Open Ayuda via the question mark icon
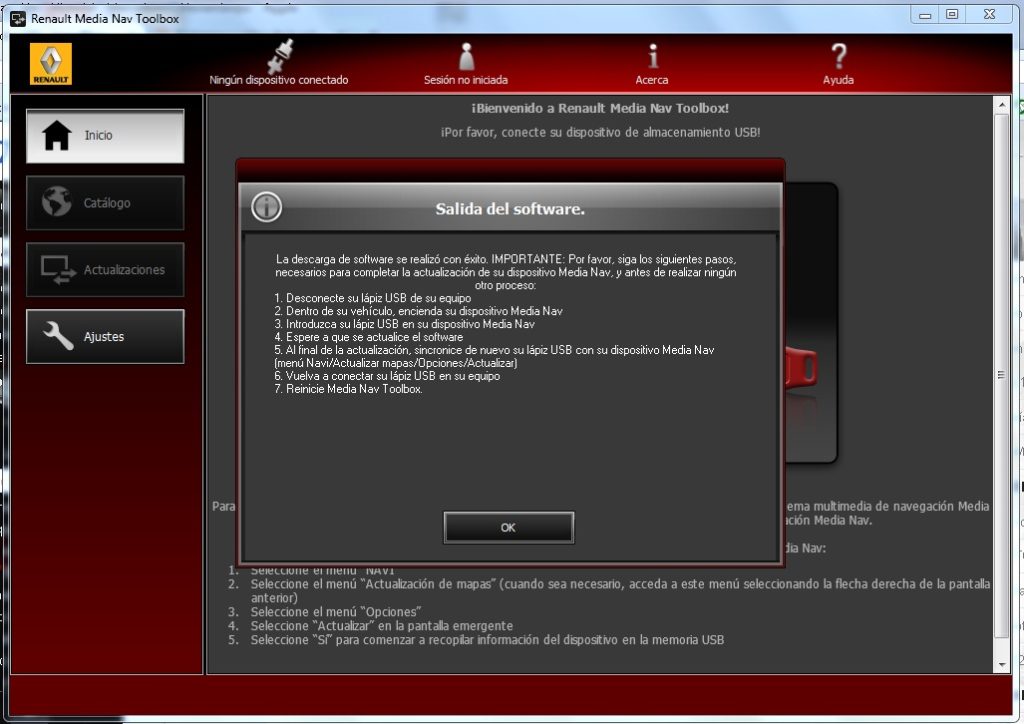 coord(838,56)
